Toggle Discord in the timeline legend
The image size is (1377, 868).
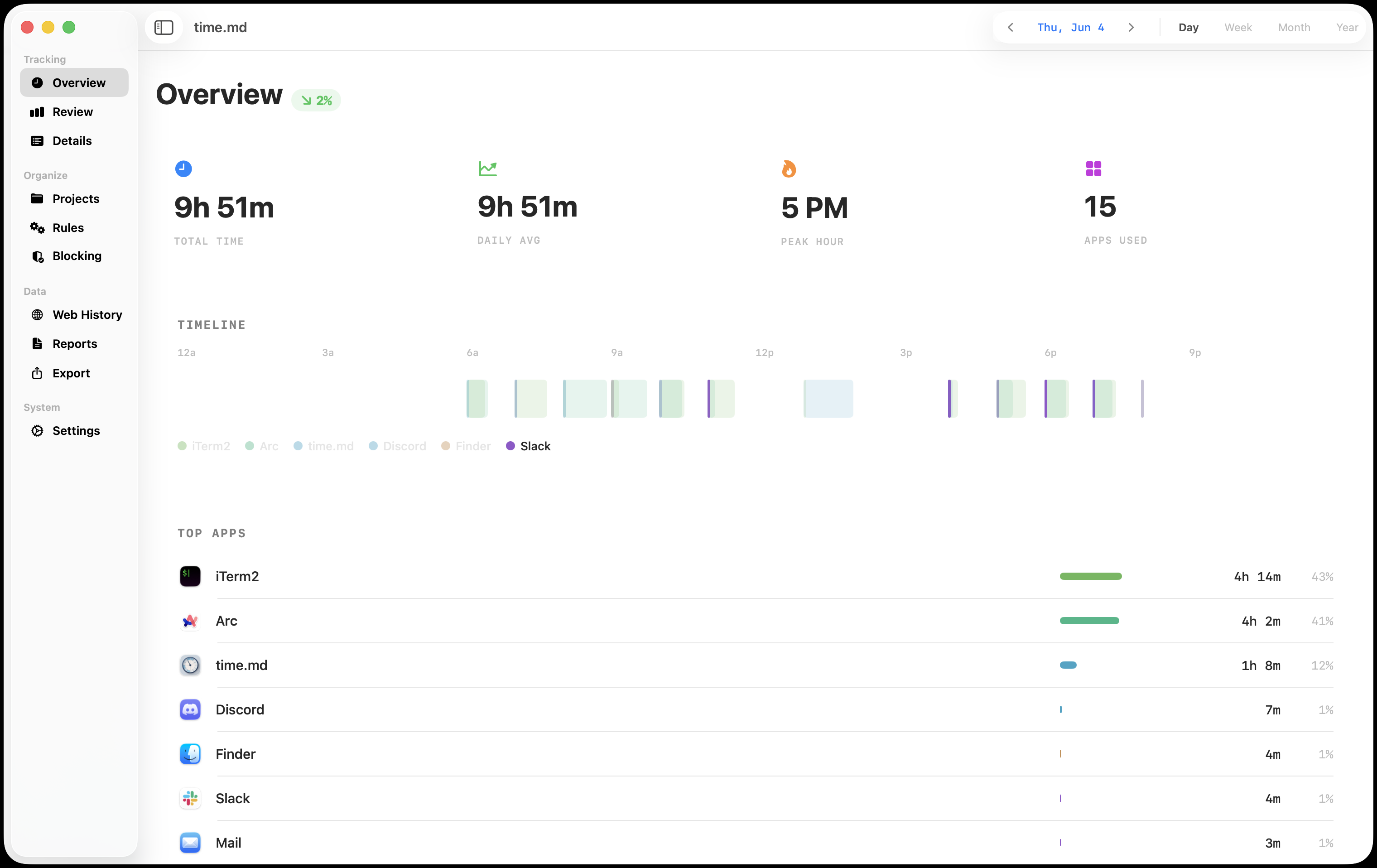tap(397, 447)
